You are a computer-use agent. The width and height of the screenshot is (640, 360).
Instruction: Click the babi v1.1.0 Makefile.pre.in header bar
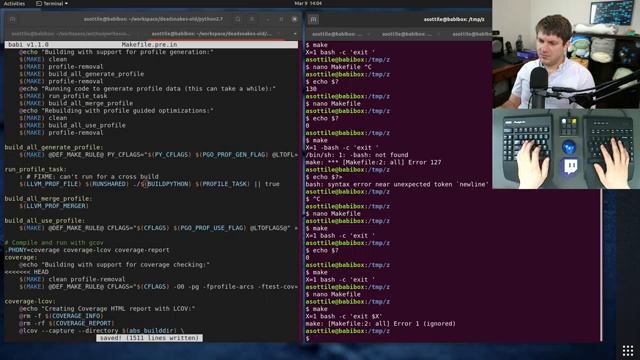(x=151, y=44)
